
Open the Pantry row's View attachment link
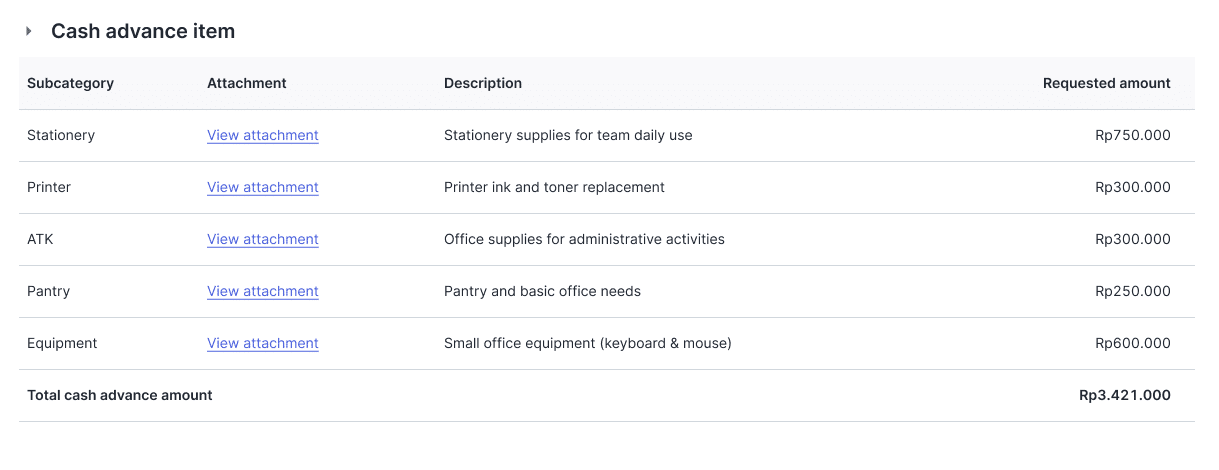click(262, 291)
